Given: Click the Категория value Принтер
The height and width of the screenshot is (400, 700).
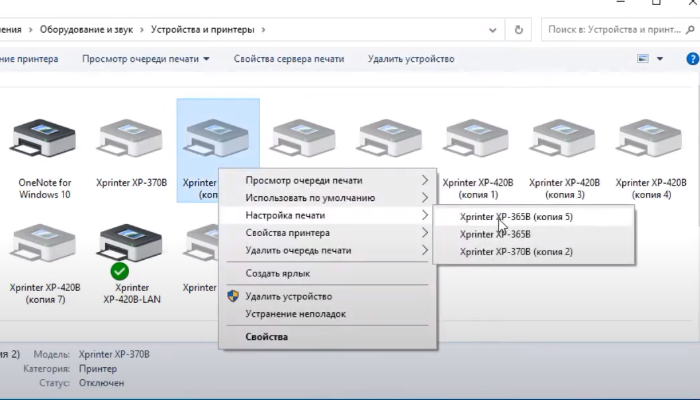Looking at the screenshot, I should click(x=97, y=369).
